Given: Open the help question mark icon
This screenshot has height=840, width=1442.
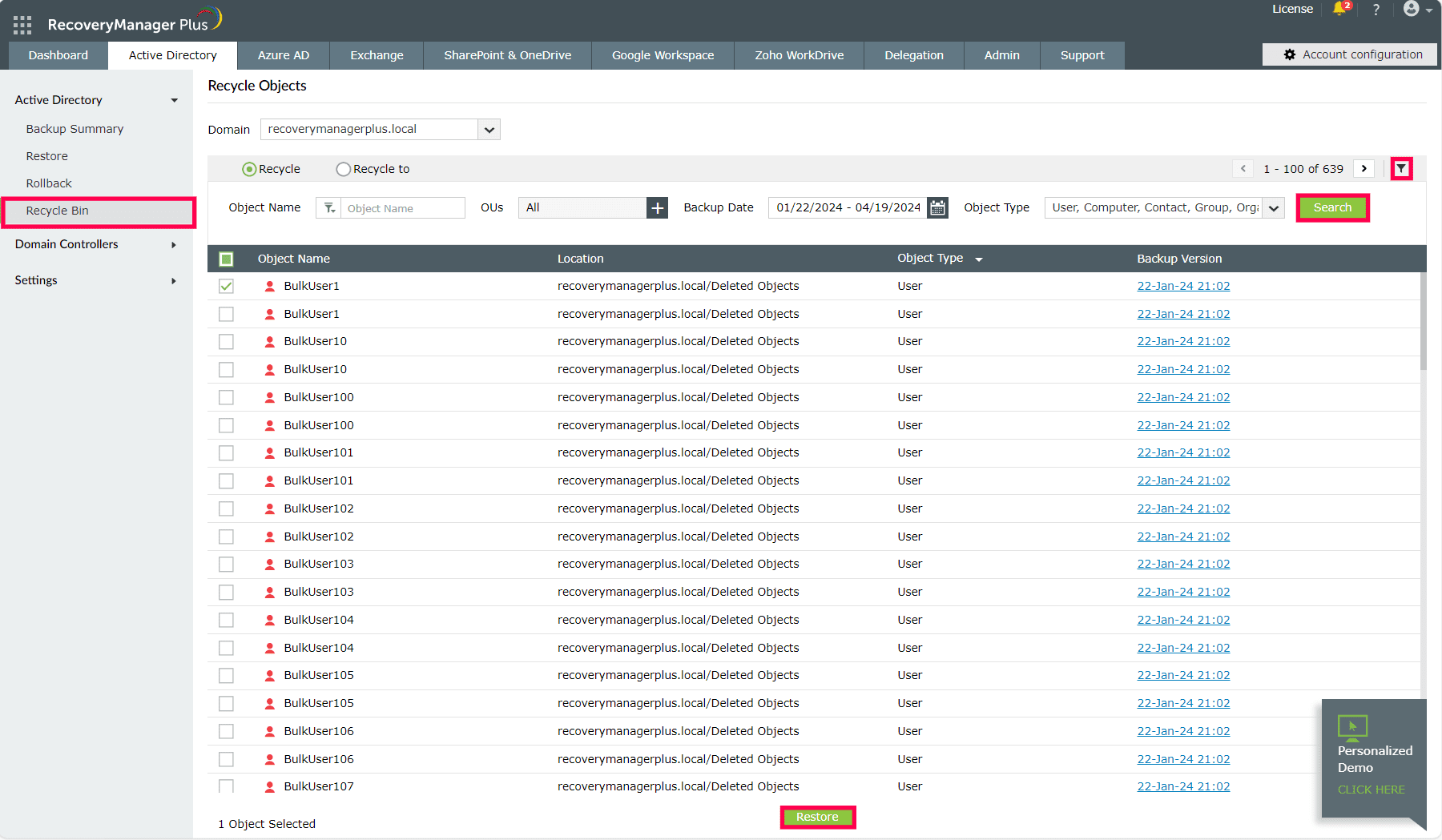Looking at the screenshot, I should coord(1376,10).
